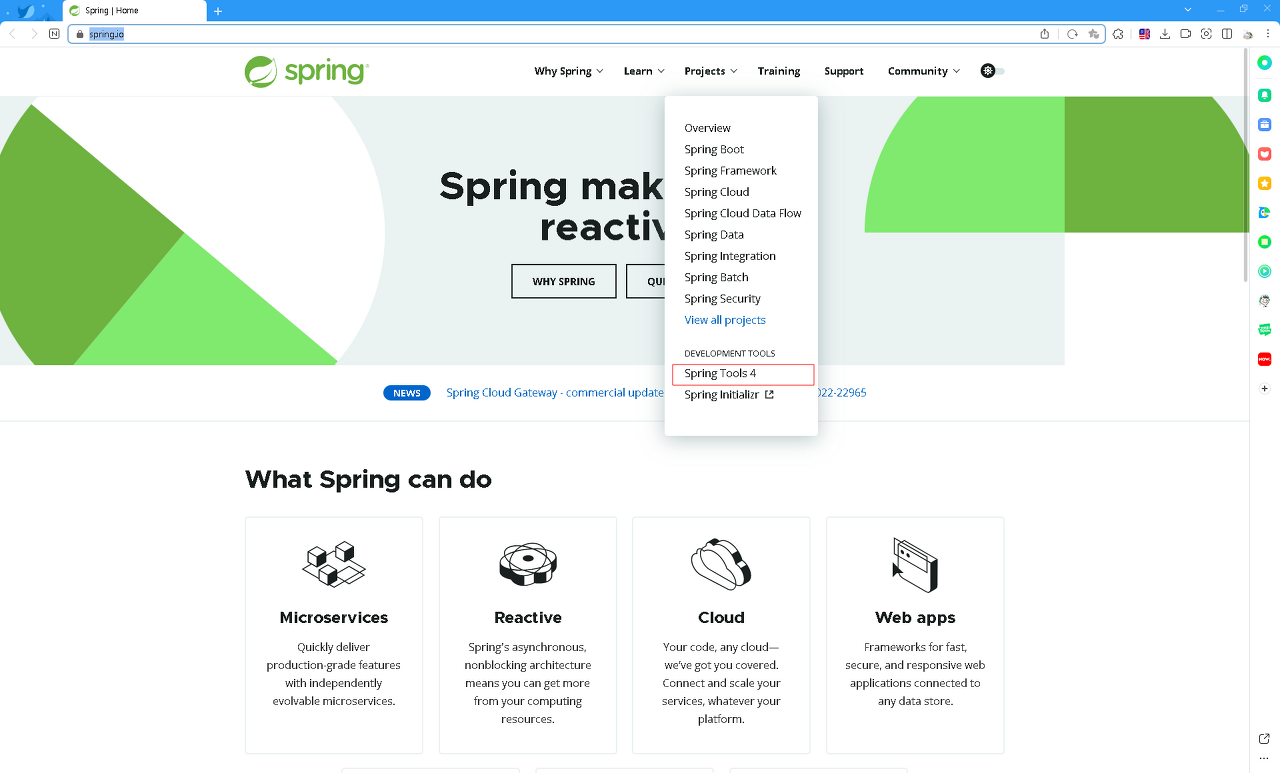Open Spring Initializr external link
This screenshot has width=1280, height=773.
(x=729, y=395)
